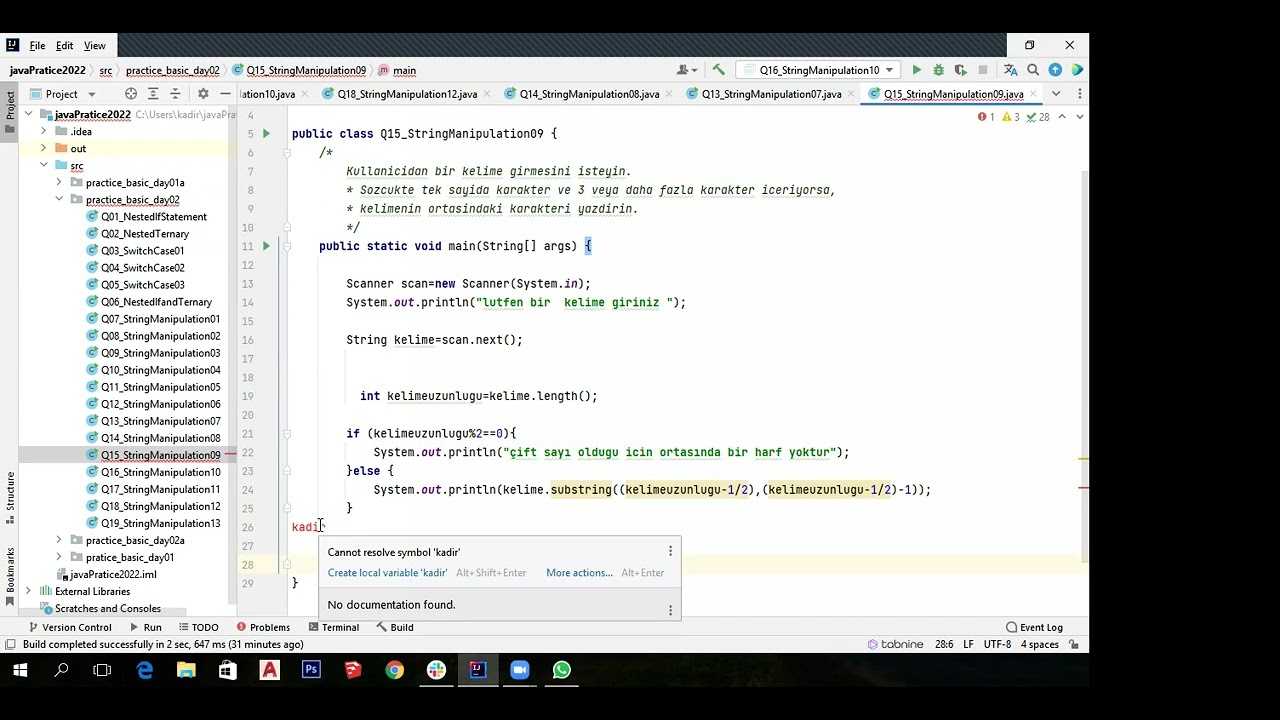Screen dimensions: 1280x720
Task: Collapse the javaPratice2022 root node
Action: tap(29, 114)
